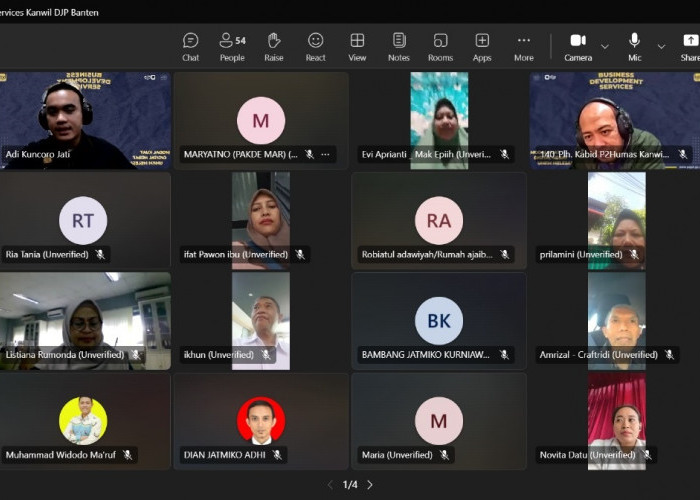Go to previous page of participants

coord(331,485)
